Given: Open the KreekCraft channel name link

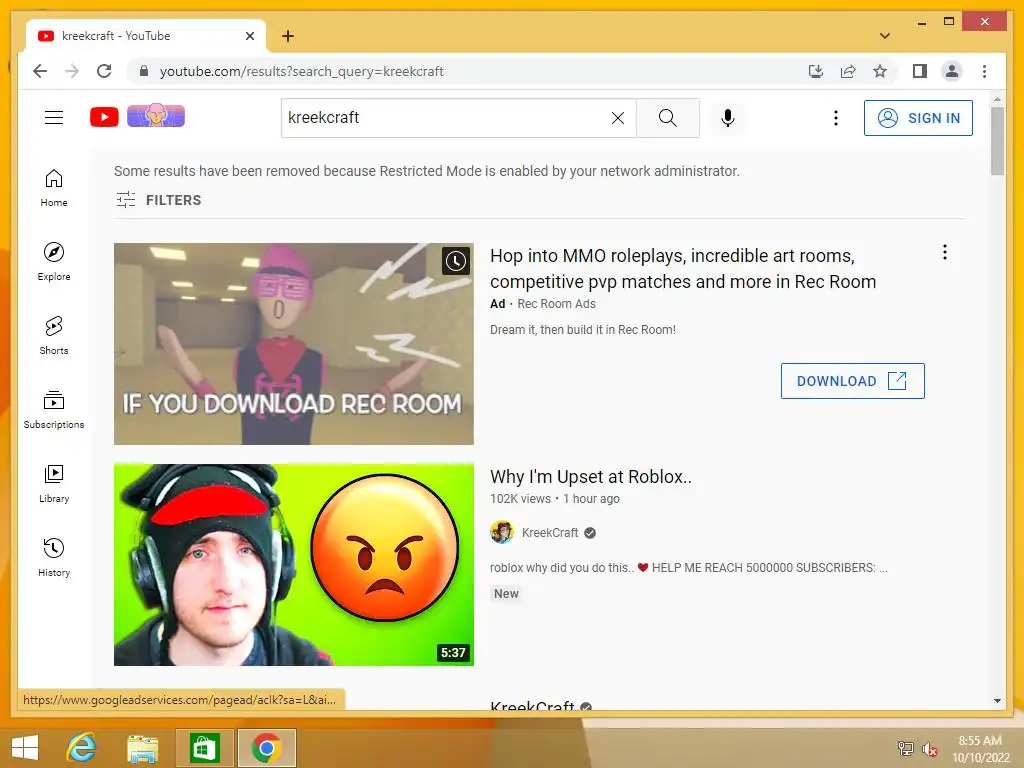Looking at the screenshot, I should (x=550, y=533).
